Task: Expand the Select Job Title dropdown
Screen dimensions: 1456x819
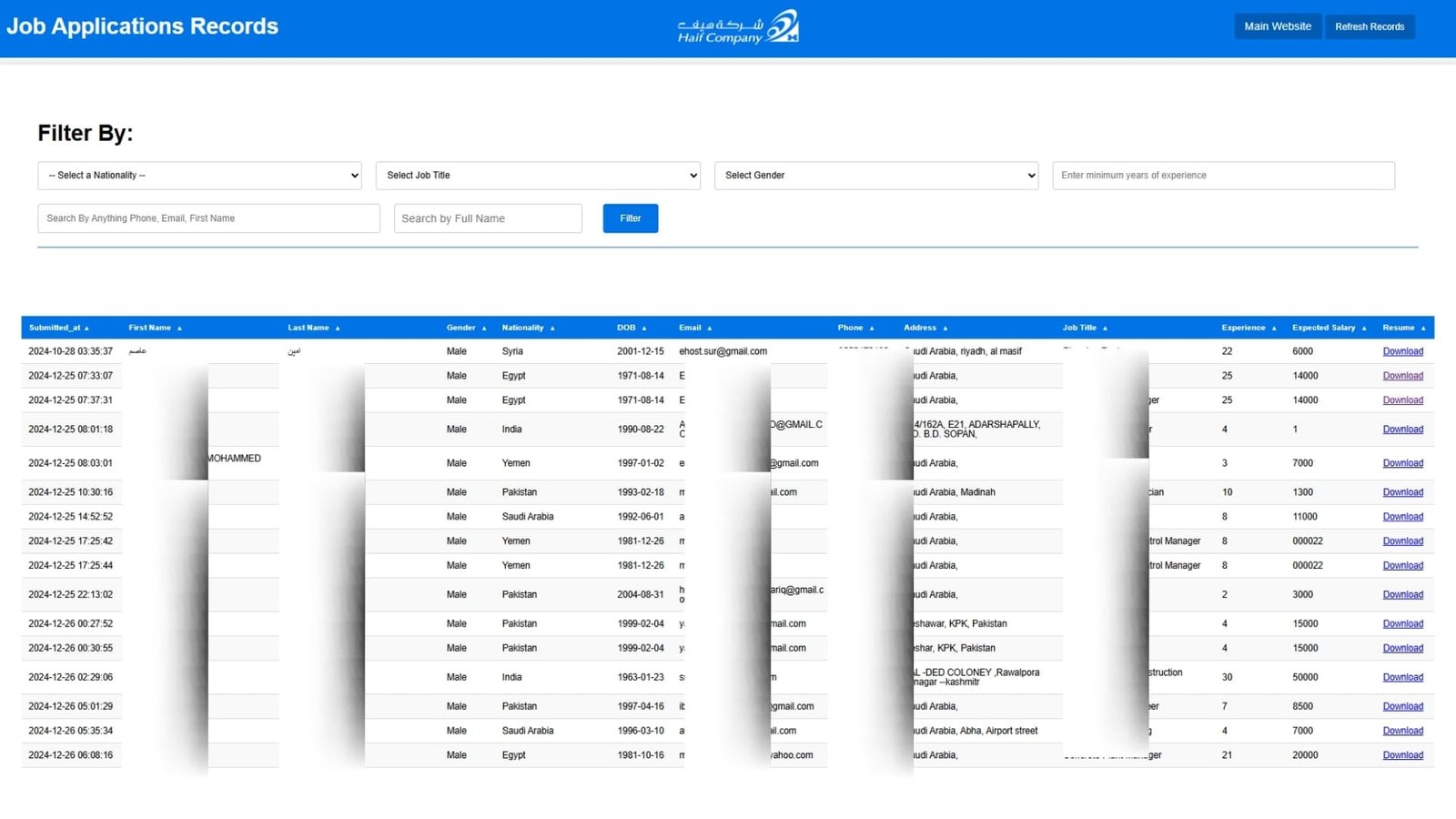Action: (x=538, y=176)
